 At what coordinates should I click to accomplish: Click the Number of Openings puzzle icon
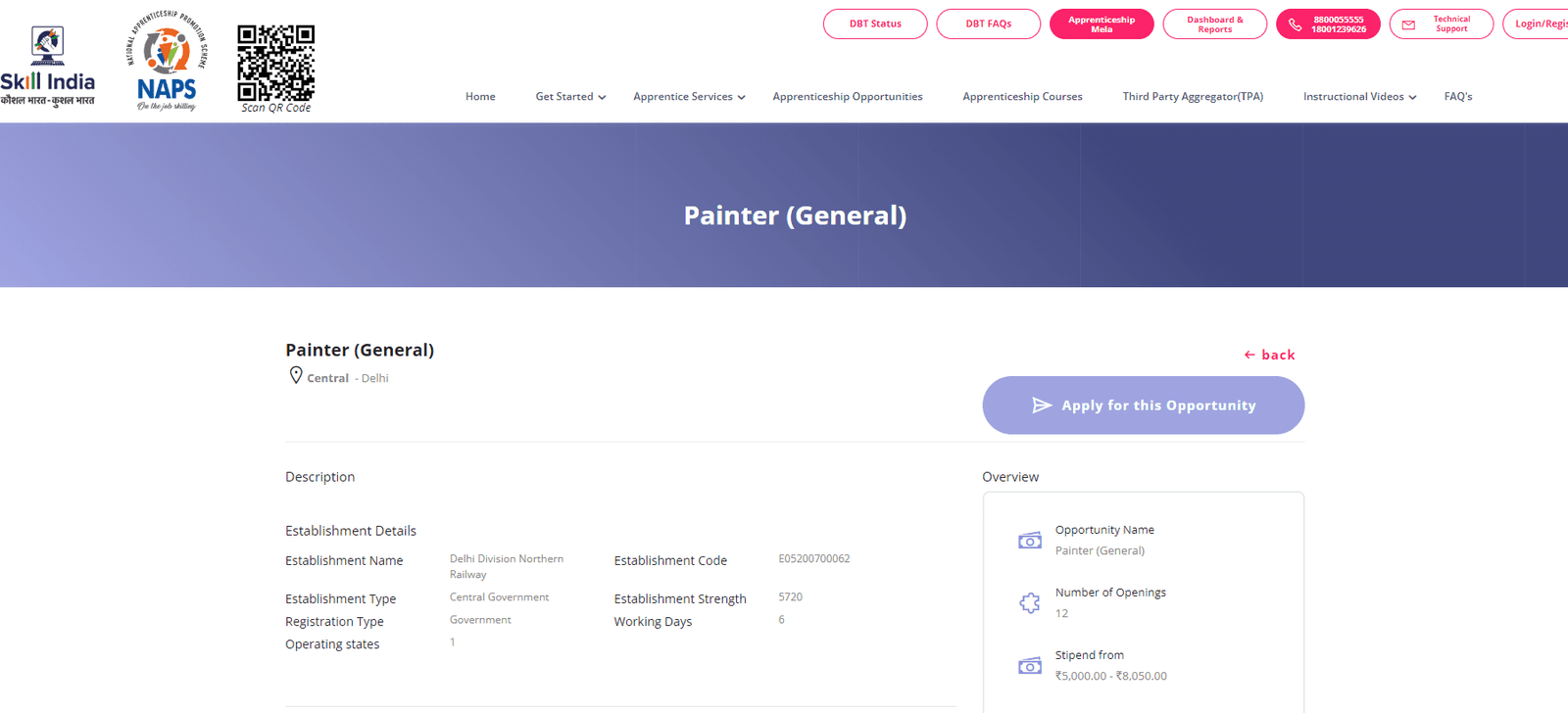point(1030,603)
